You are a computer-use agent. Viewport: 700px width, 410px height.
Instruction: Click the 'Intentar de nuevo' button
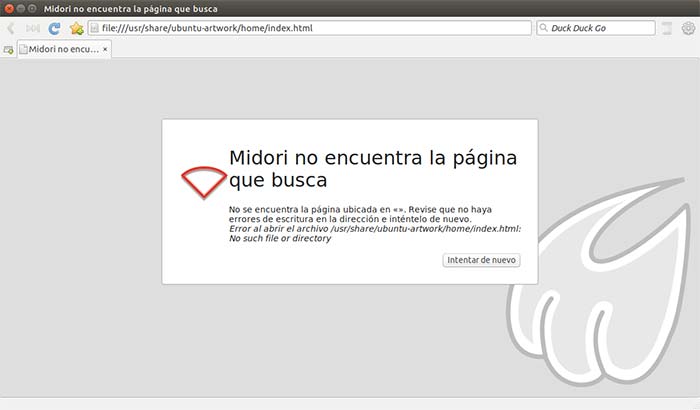[x=481, y=260]
